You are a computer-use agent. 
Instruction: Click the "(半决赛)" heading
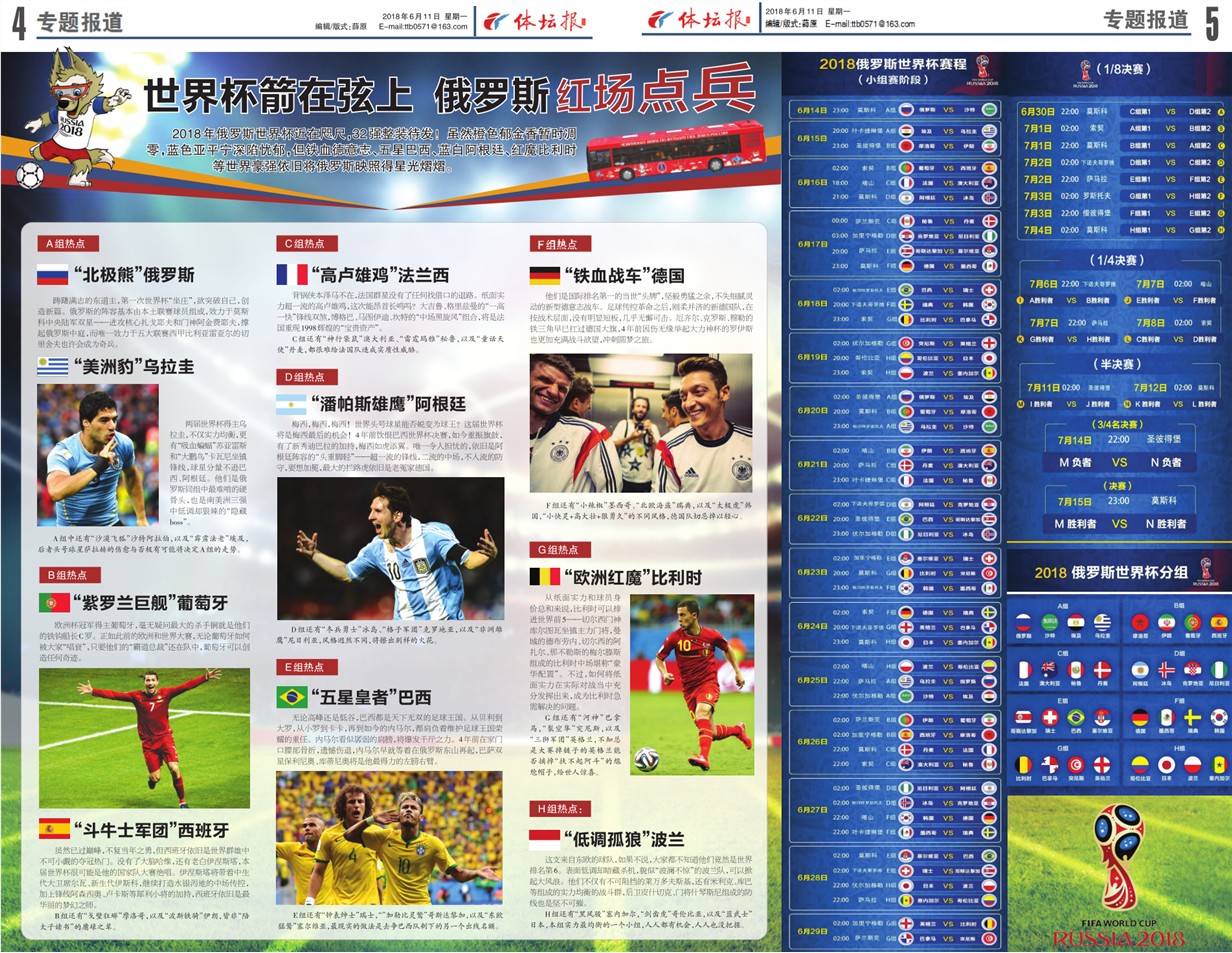pyautogui.click(x=1117, y=364)
